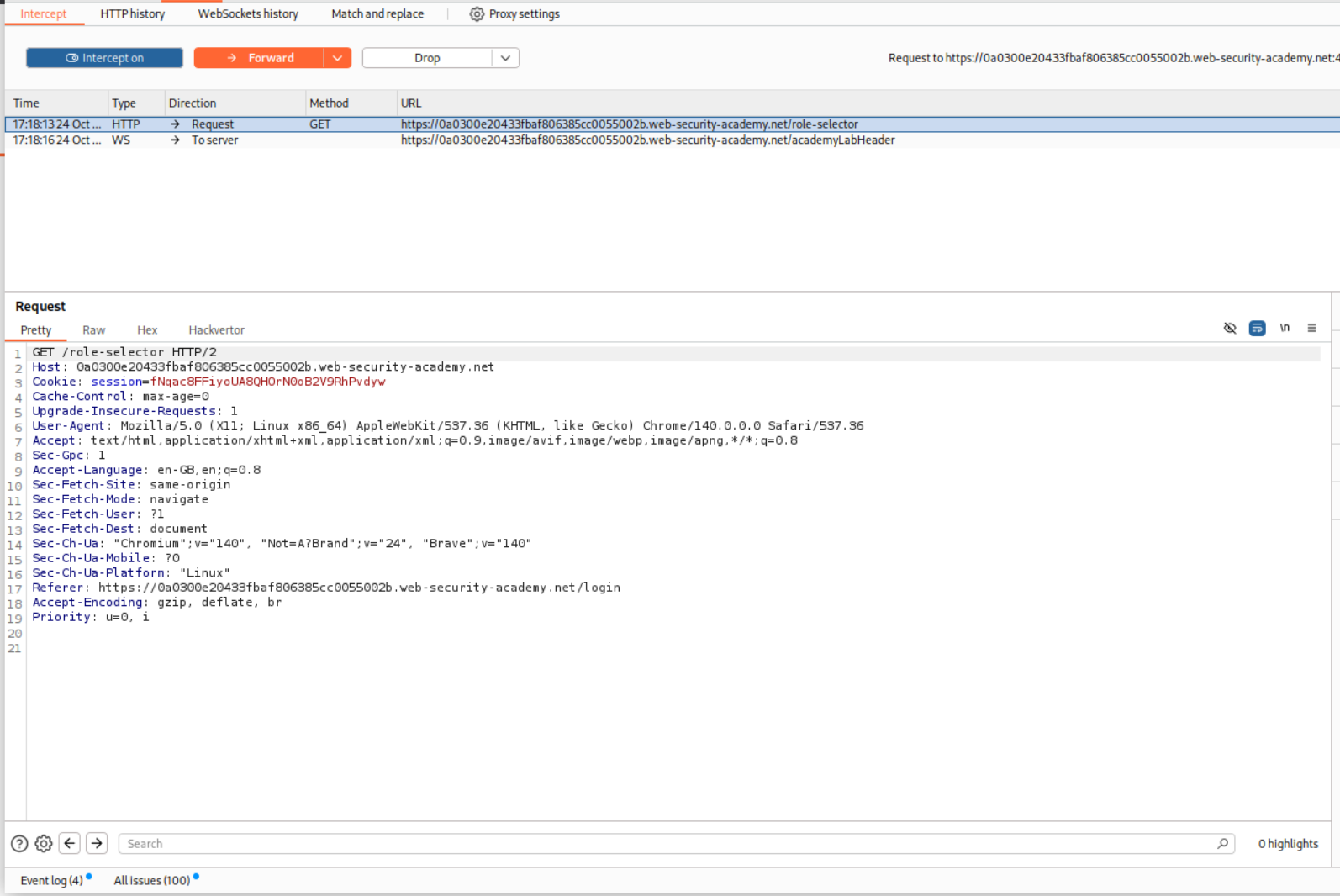Image resolution: width=1340 pixels, height=896 pixels.
Task: Open the WebSockets history tab
Action: (248, 14)
